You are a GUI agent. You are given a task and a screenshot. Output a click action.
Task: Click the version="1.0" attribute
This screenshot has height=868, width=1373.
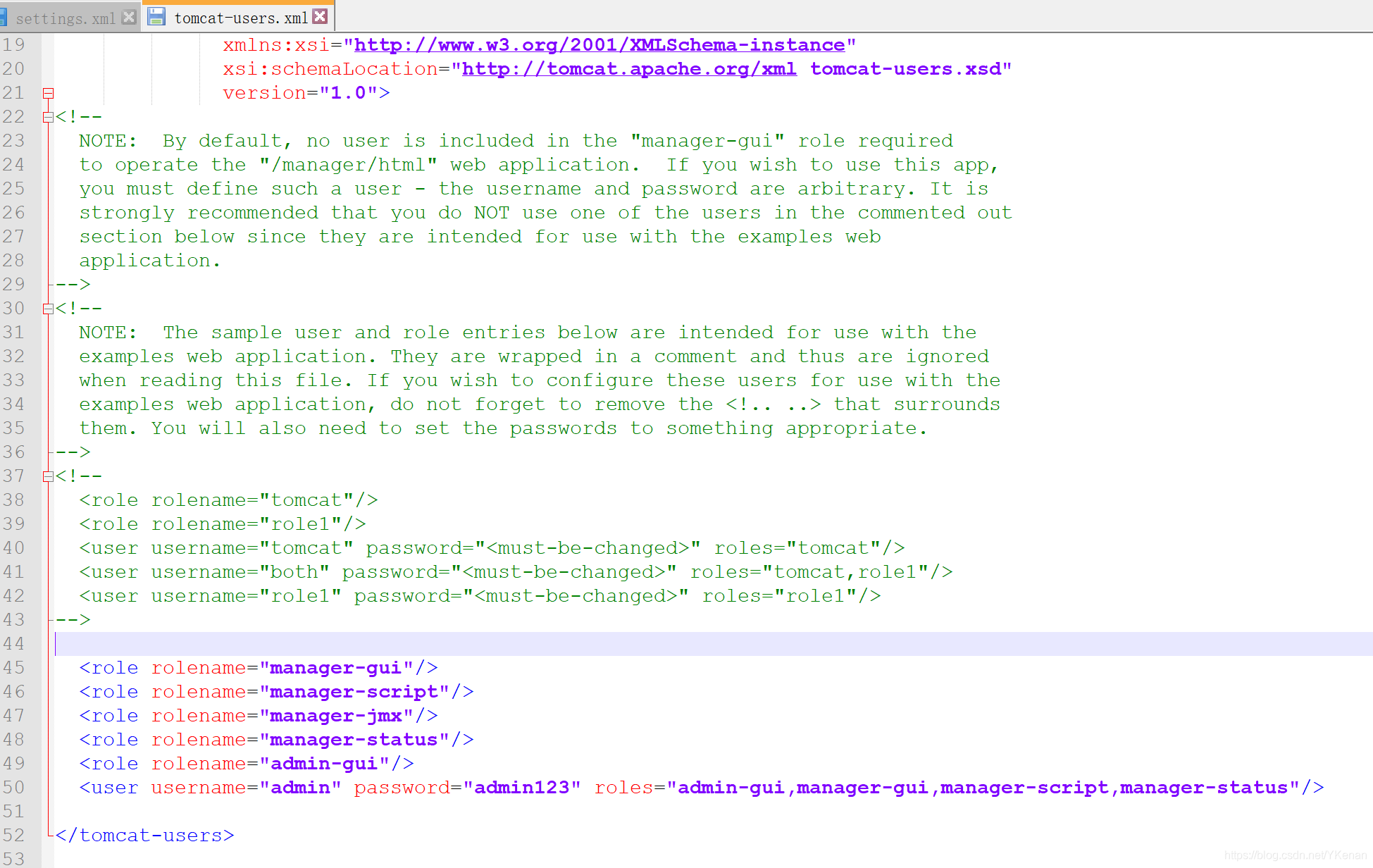click(306, 93)
